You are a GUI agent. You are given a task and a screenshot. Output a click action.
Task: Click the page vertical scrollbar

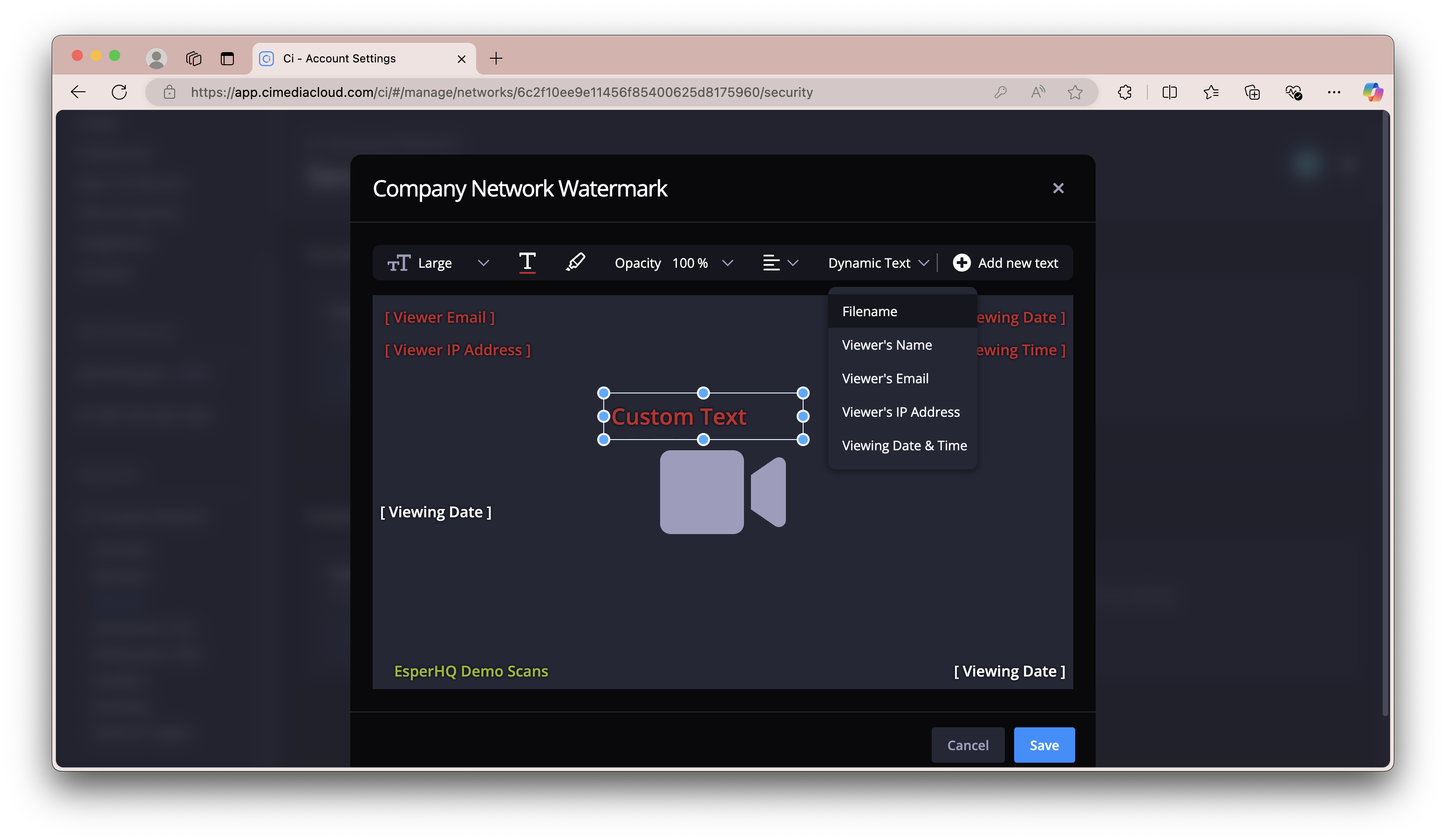pyautogui.click(x=1385, y=413)
